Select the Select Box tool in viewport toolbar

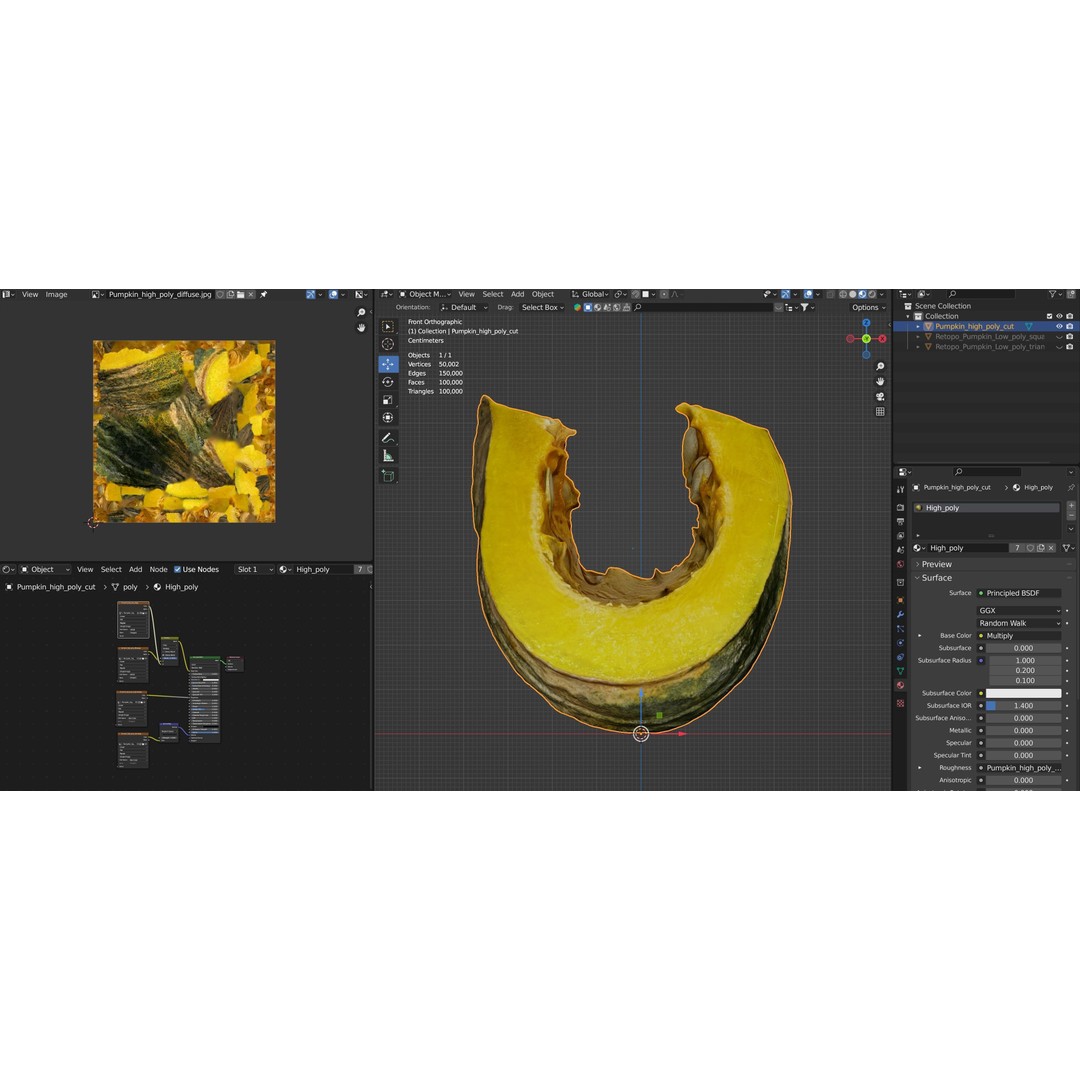point(388,326)
